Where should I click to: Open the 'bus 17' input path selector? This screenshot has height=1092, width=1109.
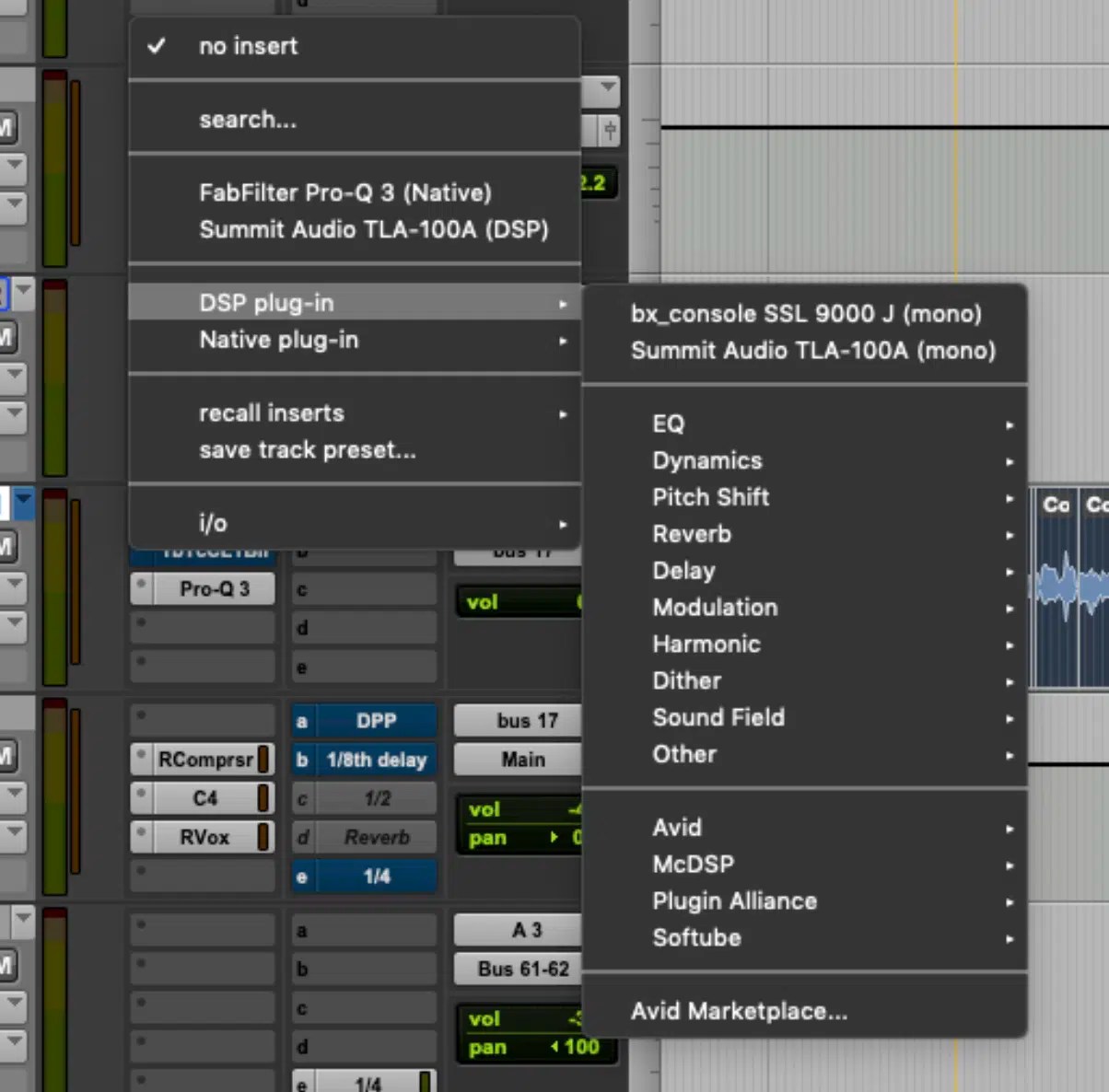(x=519, y=721)
